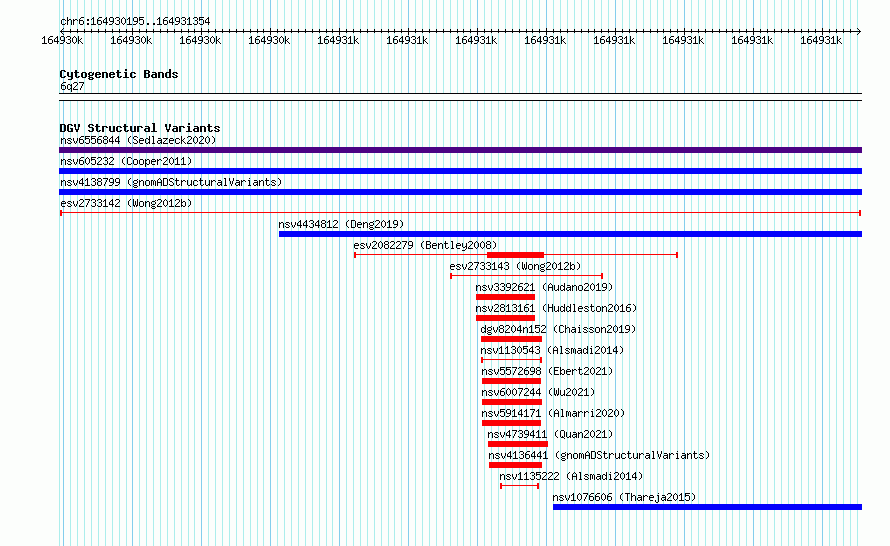The image size is (890, 546).
Task: Select the esv2733143 thin red line
Action: pos(527,276)
